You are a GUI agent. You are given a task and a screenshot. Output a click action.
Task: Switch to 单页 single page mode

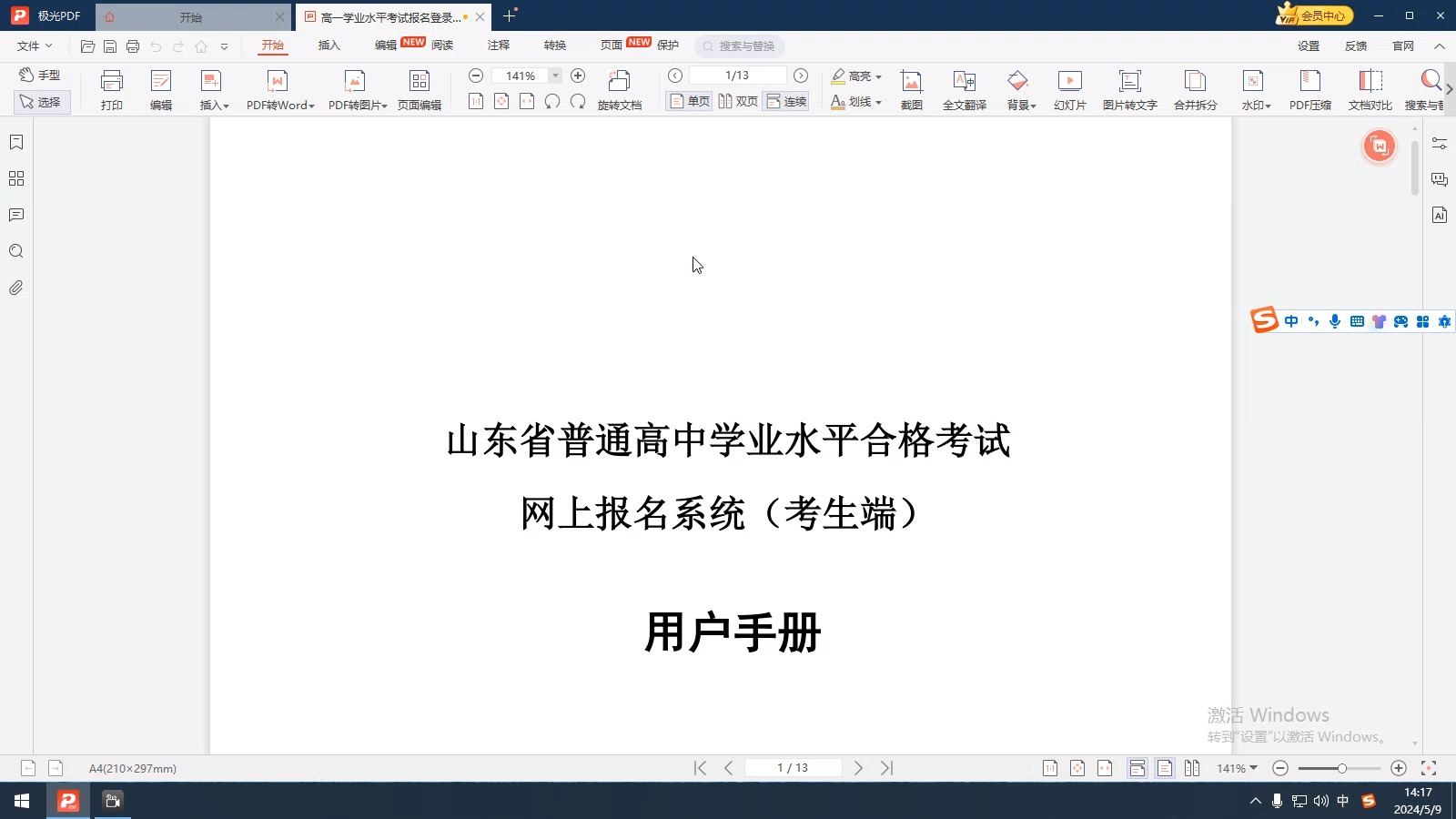click(x=689, y=101)
